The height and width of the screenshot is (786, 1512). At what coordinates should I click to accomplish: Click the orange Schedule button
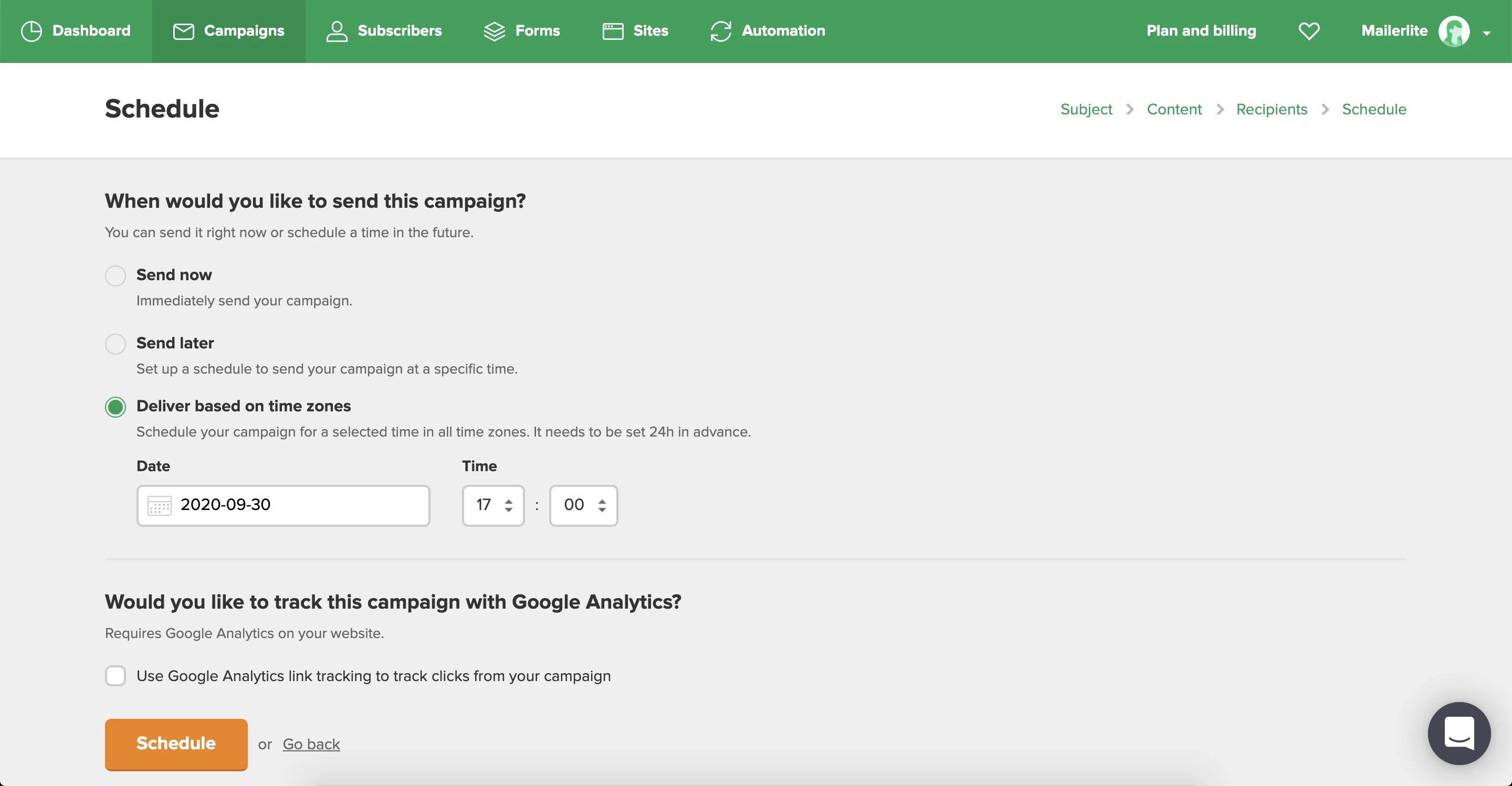pyautogui.click(x=176, y=743)
